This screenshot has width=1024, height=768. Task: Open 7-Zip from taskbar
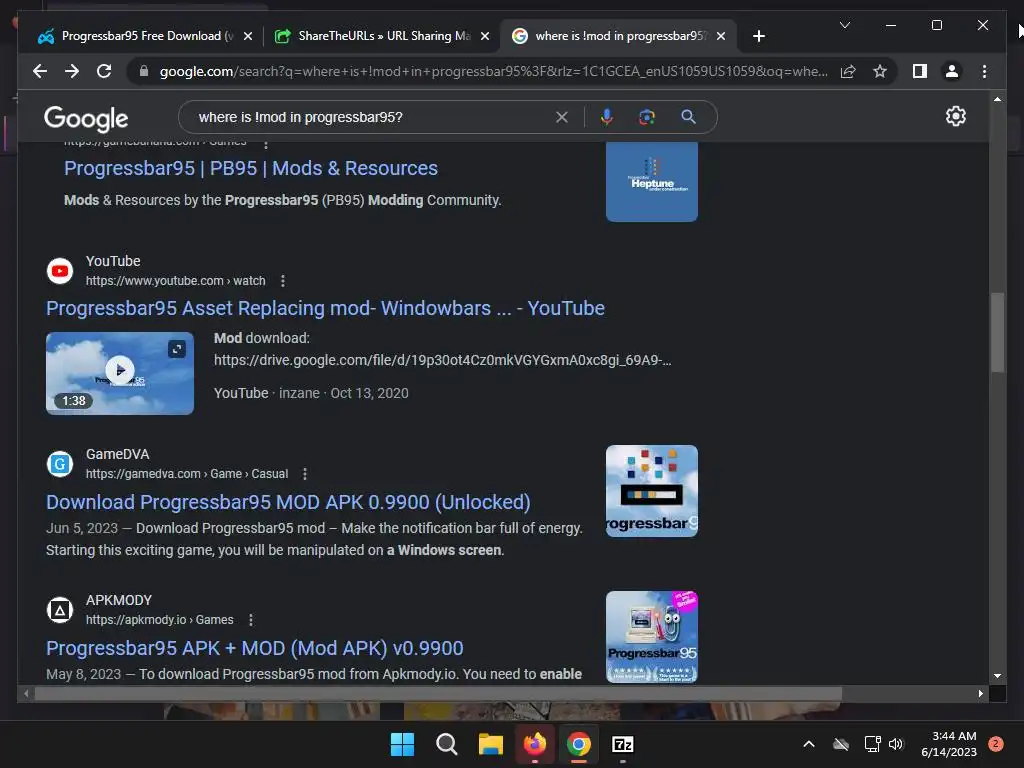coord(623,744)
